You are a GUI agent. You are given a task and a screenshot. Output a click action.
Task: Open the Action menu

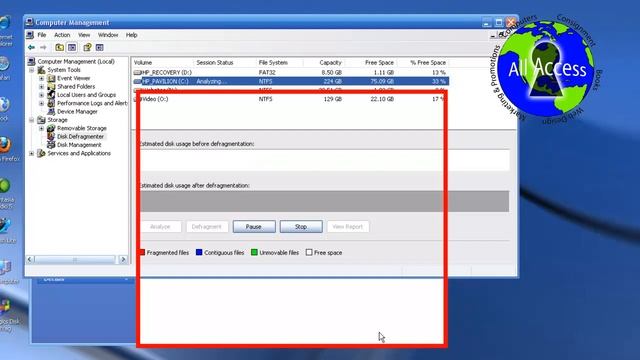(x=62, y=35)
